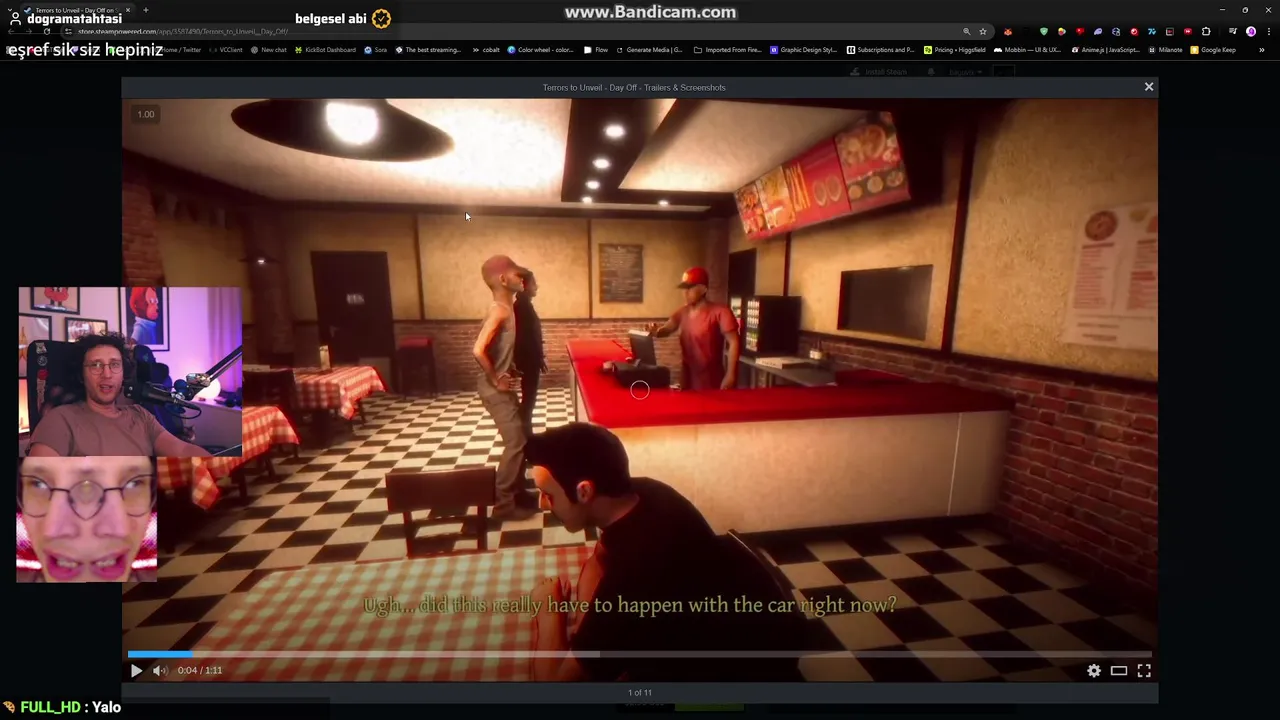The height and width of the screenshot is (720, 1280).
Task: Open the media controls toolbar icon
Action: tap(1233, 31)
